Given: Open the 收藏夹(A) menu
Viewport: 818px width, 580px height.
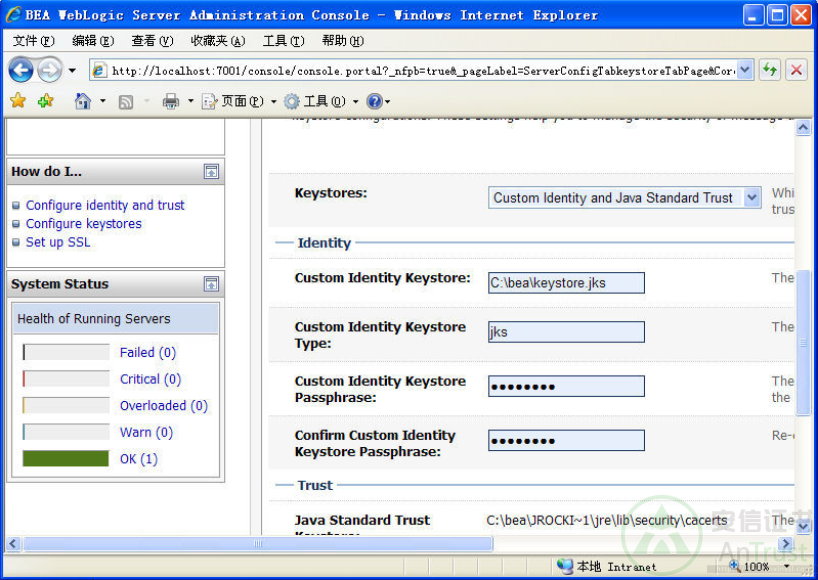Looking at the screenshot, I should 217,41.
